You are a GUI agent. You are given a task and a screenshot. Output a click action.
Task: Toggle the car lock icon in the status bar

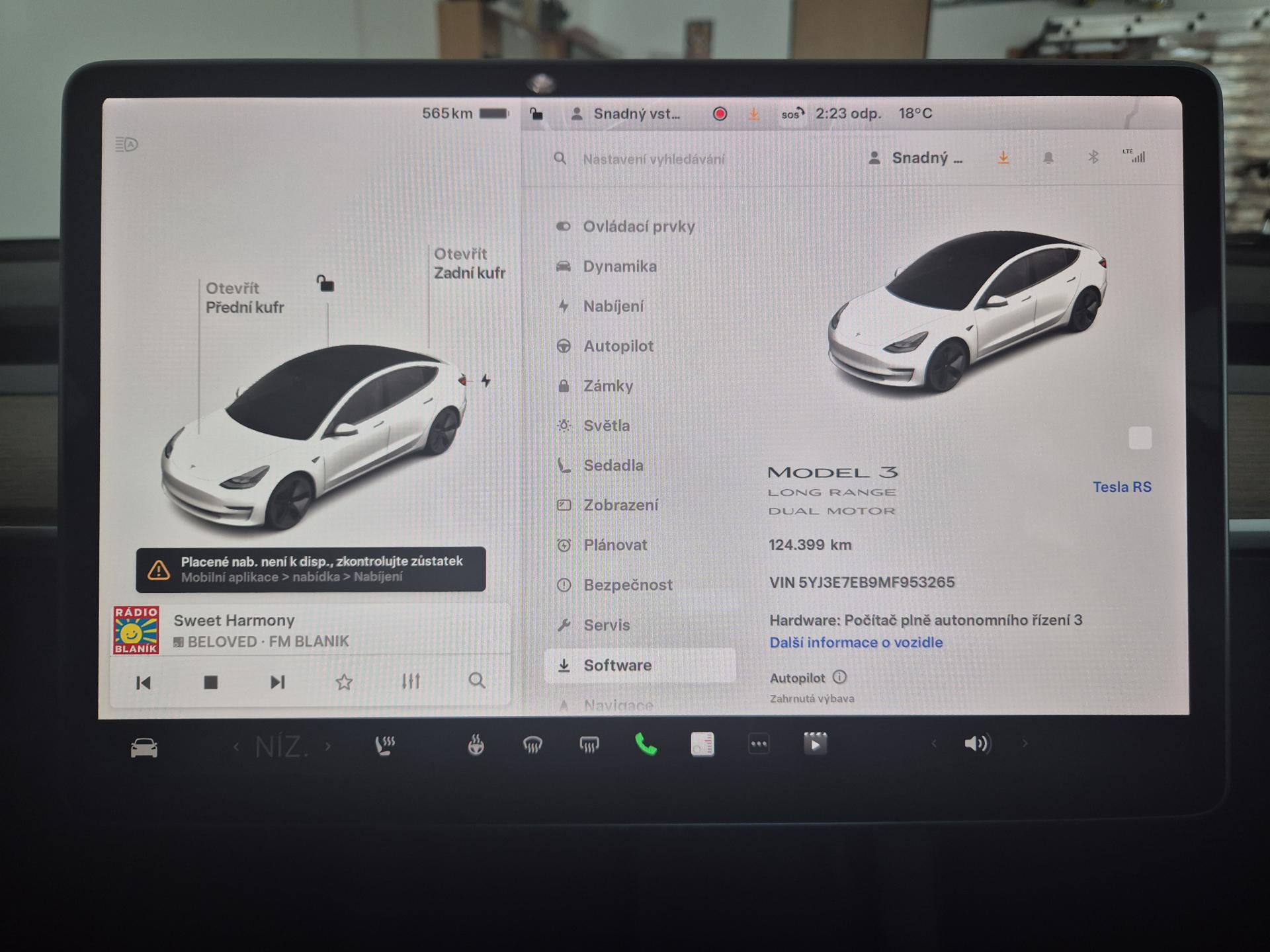536,114
